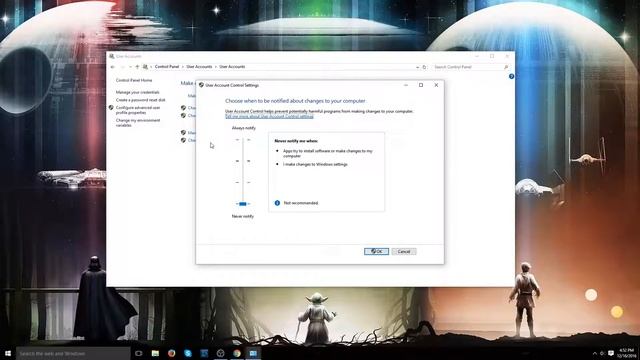Open Configure advanced user profile properties
The image size is (640, 360).
point(138,110)
